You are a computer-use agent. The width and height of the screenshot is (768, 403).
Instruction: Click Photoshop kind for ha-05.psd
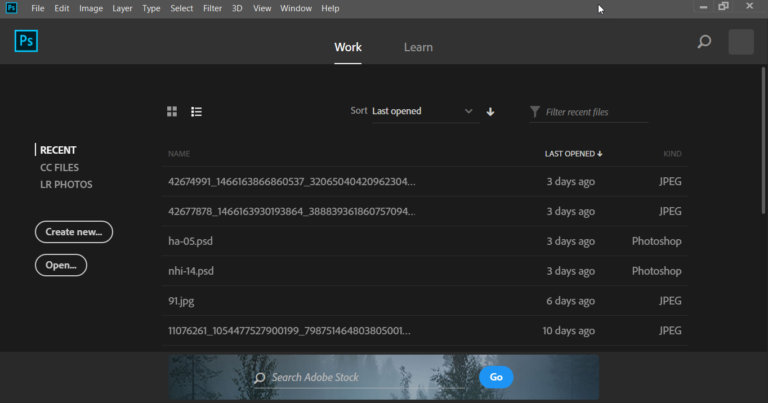(x=656, y=241)
